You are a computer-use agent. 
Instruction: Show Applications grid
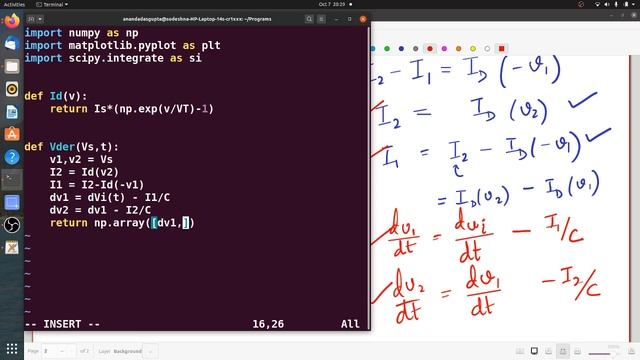12,349
